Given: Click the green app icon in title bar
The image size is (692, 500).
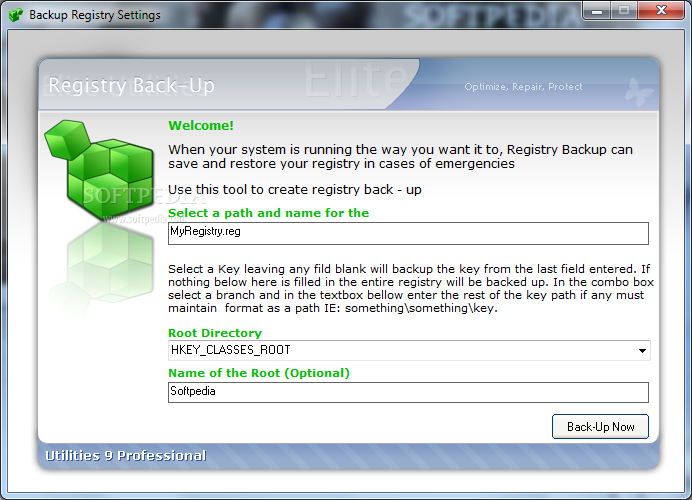Looking at the screenshot, I should (16, 15).
